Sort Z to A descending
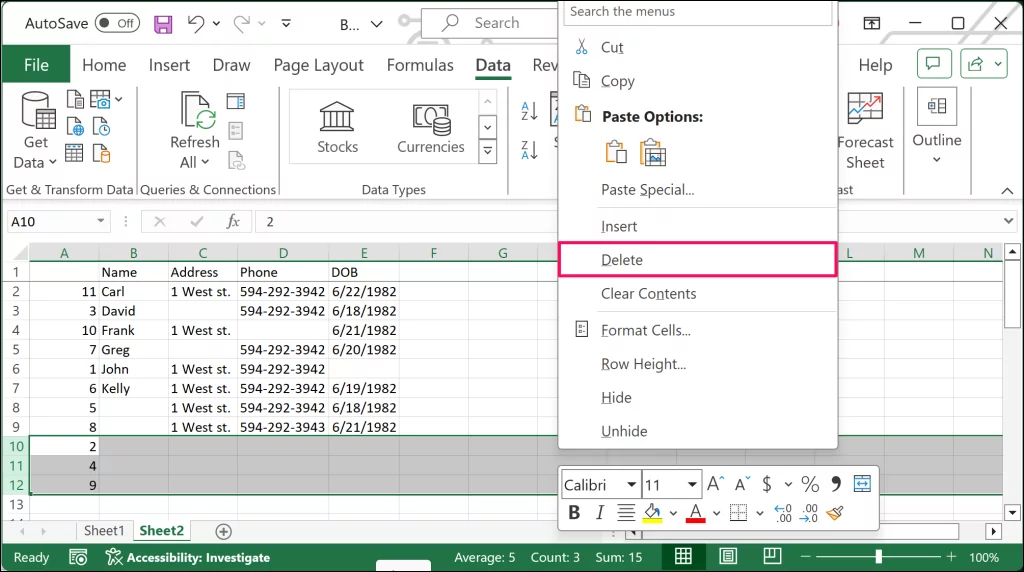Image resolution: width=1024 pixels, height=572 pixels. click(x=530, y=150)
